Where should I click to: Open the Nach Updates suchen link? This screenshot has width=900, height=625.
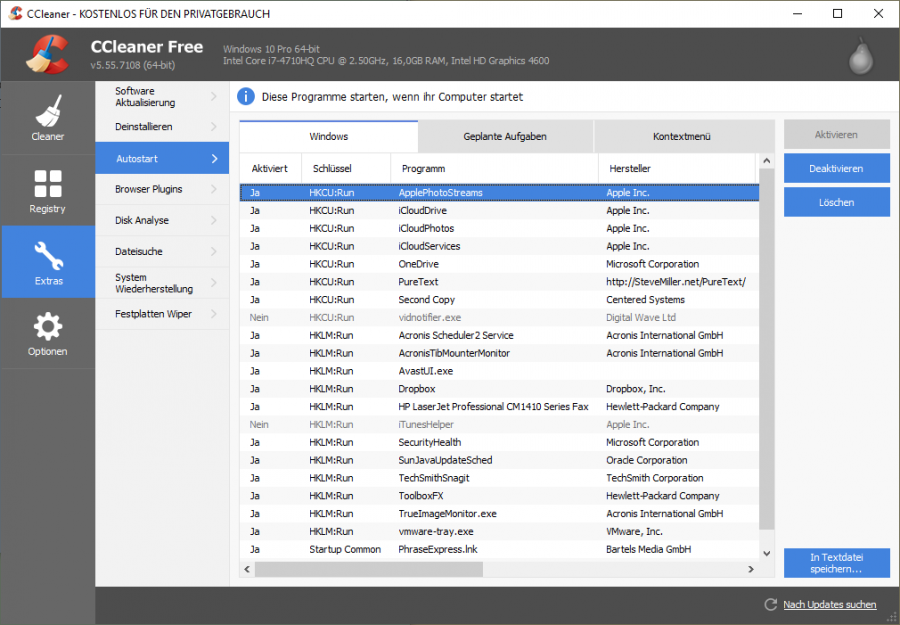tap(831, 604)
